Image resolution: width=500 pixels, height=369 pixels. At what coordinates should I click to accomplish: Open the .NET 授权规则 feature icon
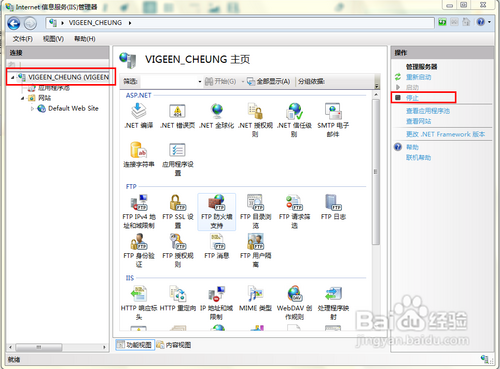255,120
